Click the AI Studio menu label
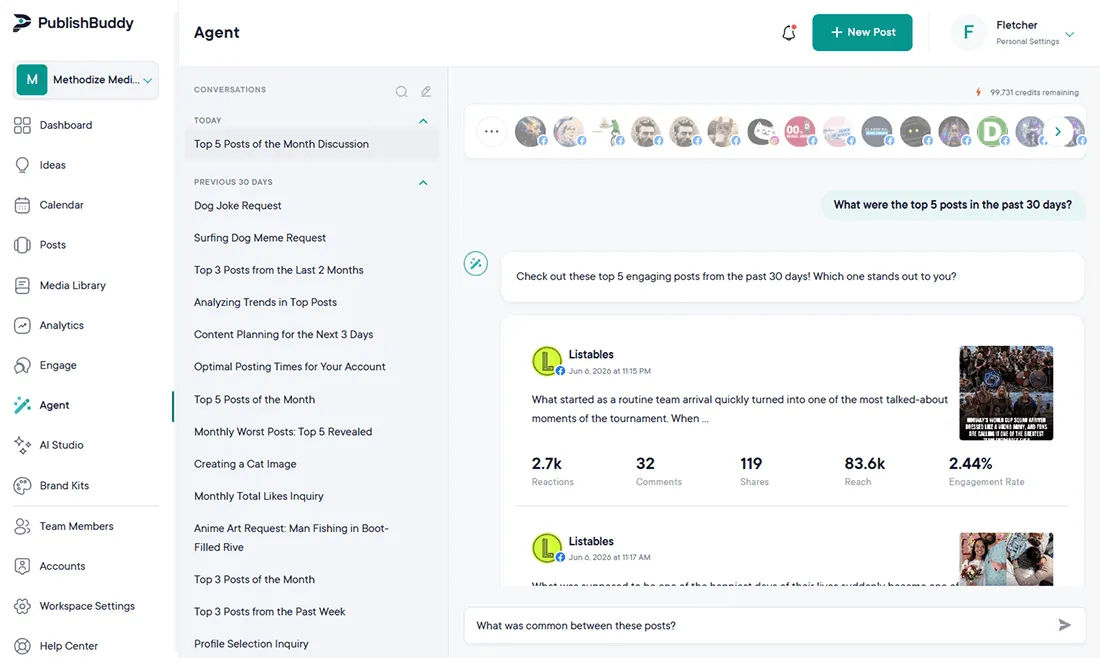This screenshot has width=1100, height=658. pyautogui.click(x=61, y=445)
